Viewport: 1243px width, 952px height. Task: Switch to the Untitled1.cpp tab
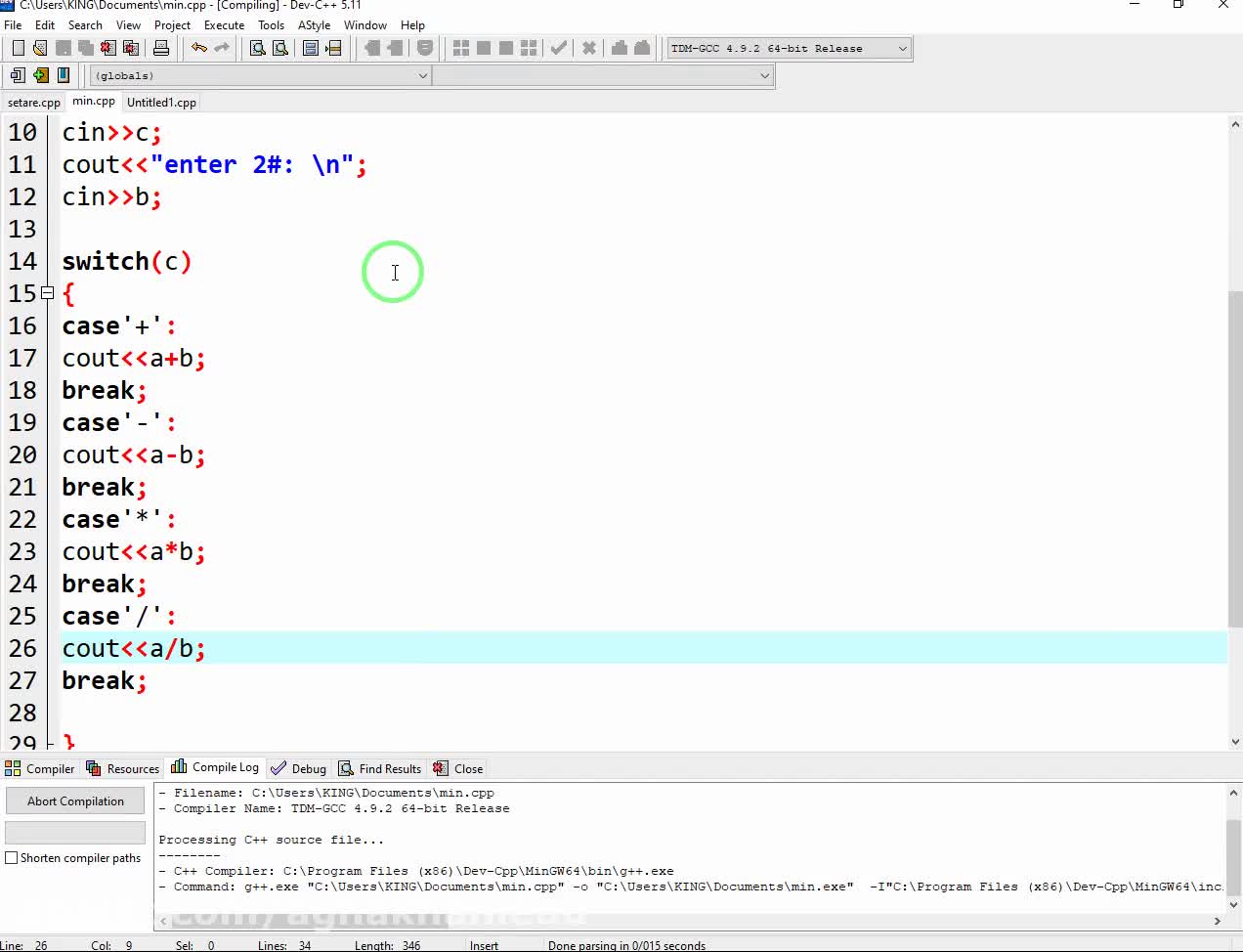(x=161, y=103)
